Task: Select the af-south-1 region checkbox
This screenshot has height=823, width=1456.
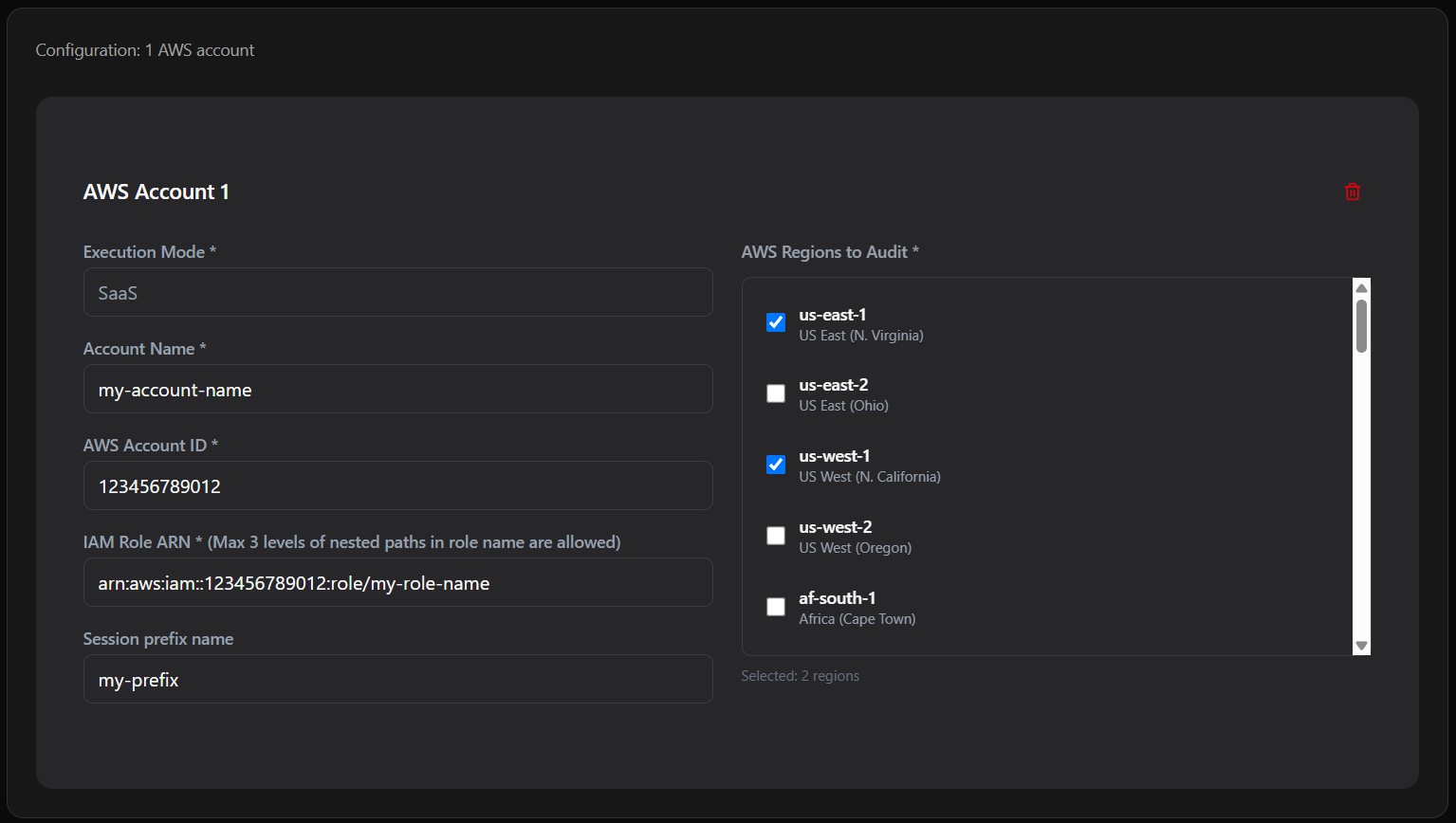Action: coord(776,607)
